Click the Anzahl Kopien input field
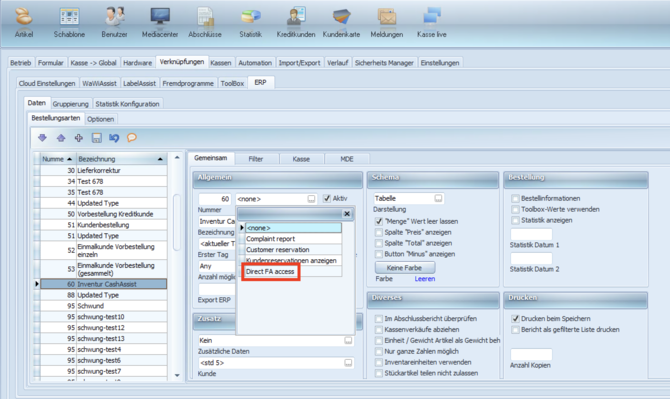 pyautogui.click(x=531, y=354)
